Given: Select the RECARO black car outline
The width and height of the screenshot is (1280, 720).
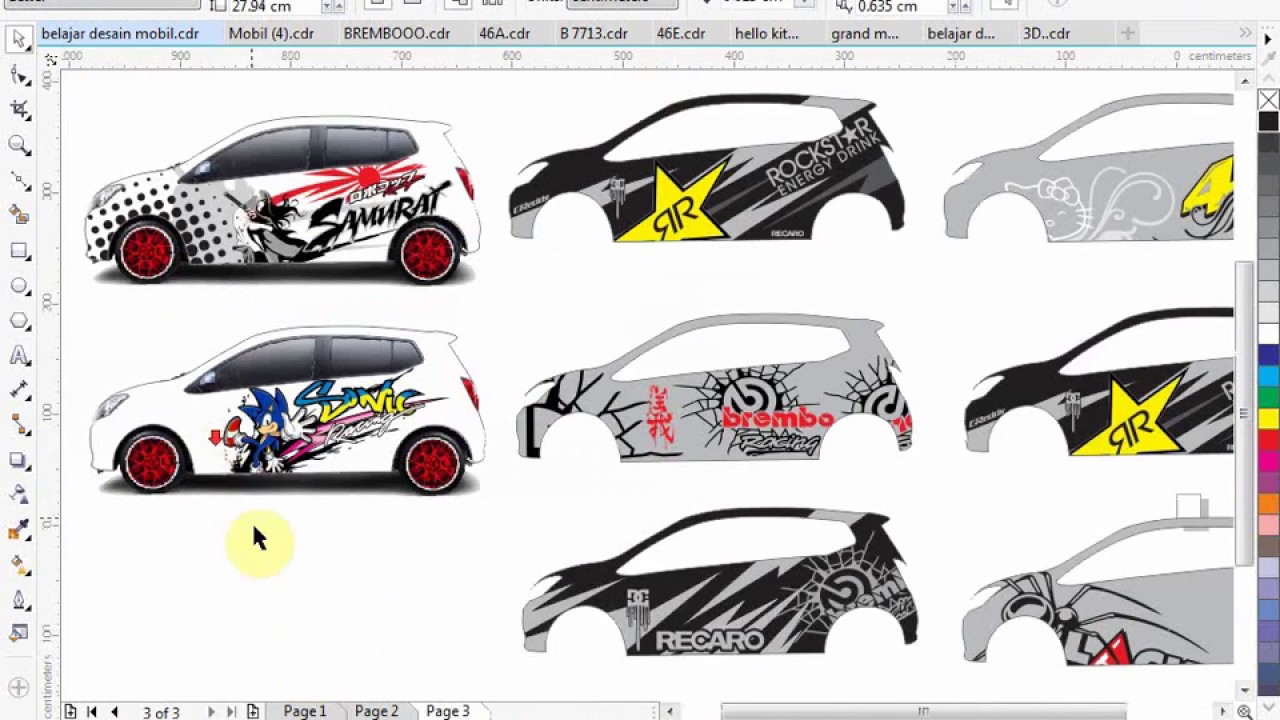Looking at the screenshot, I should [x=720, y=582].
